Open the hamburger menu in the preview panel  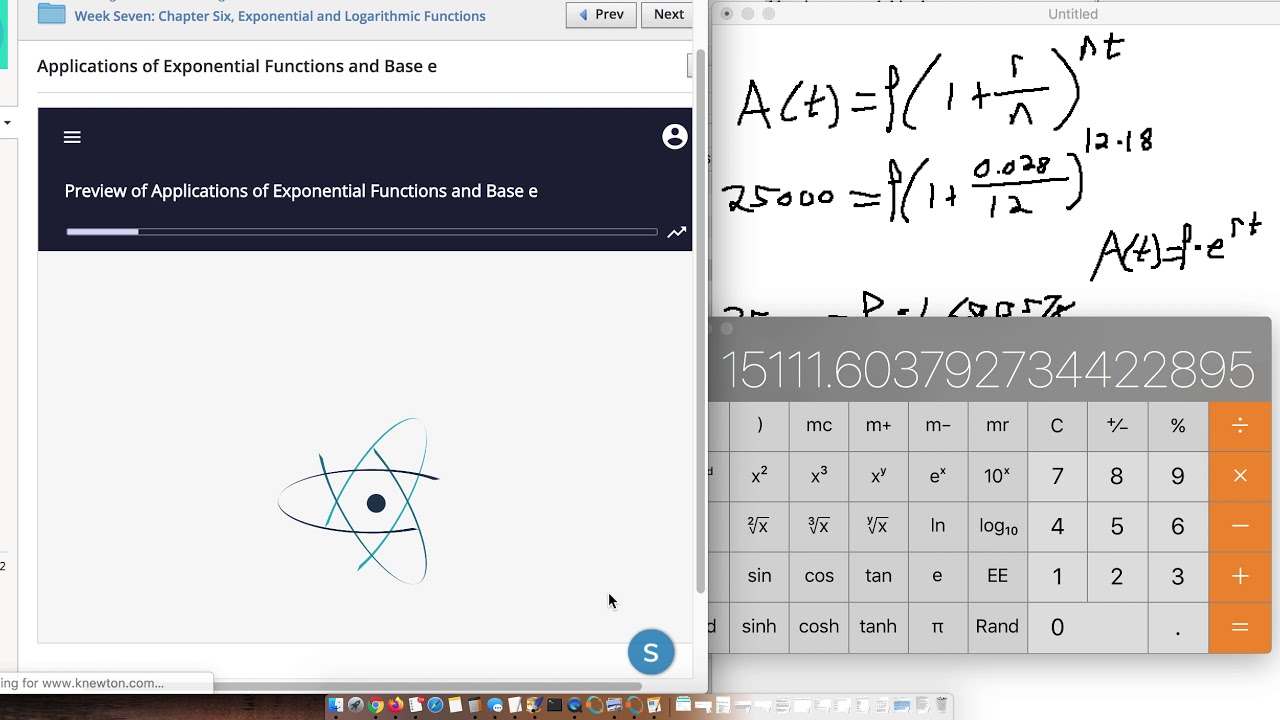coord(72,137)
